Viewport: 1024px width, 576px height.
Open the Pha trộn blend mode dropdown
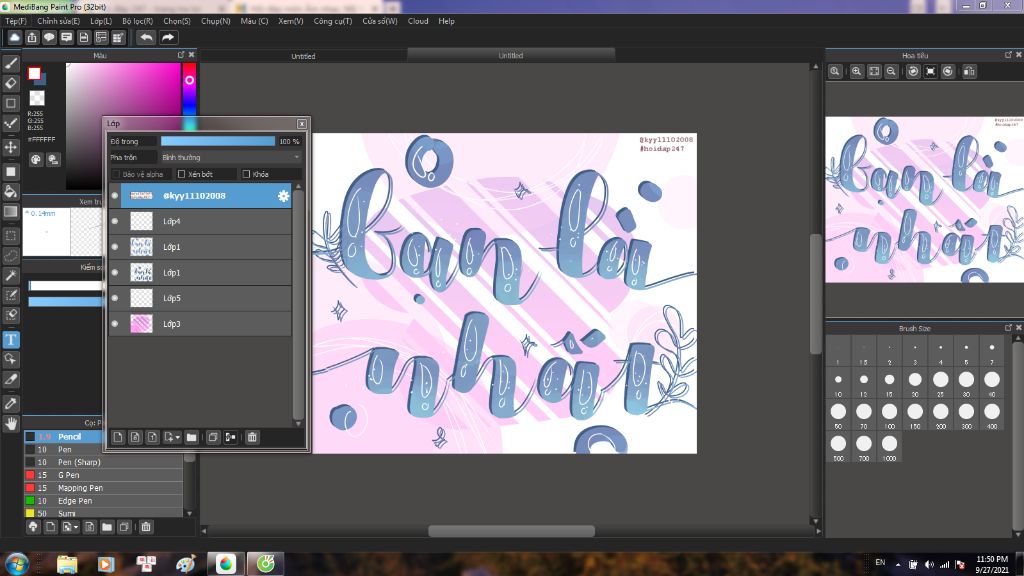click(x=231, y=157)
